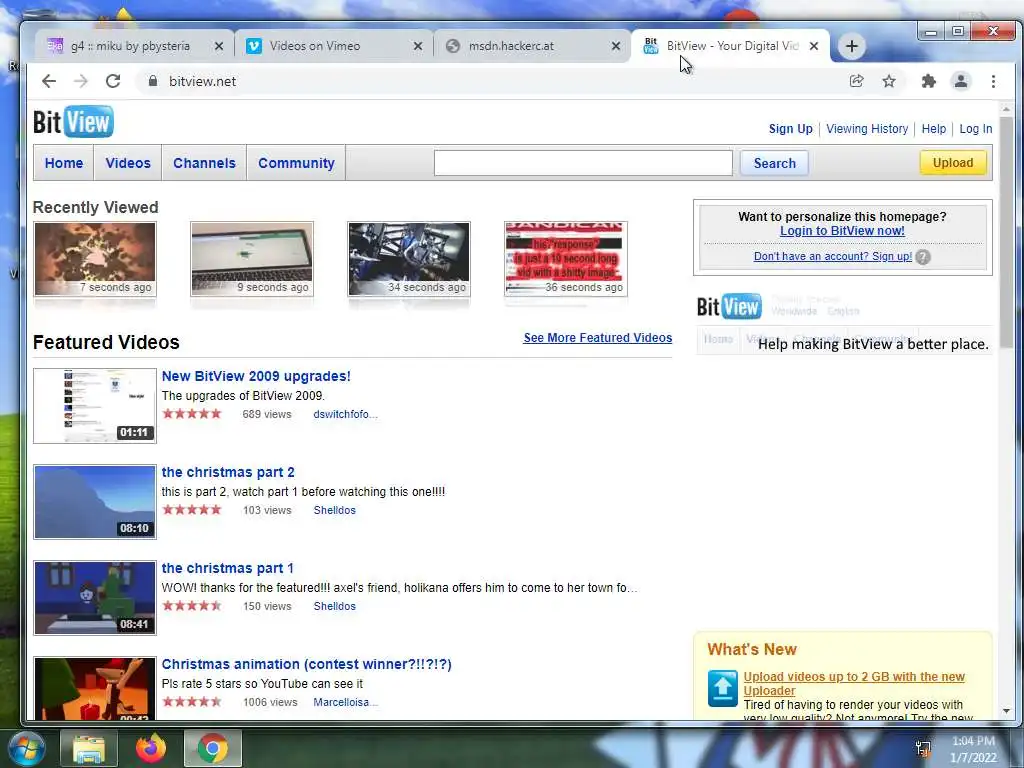Open the Channels navigation tab
The image size is (1024, 768).
204,163
